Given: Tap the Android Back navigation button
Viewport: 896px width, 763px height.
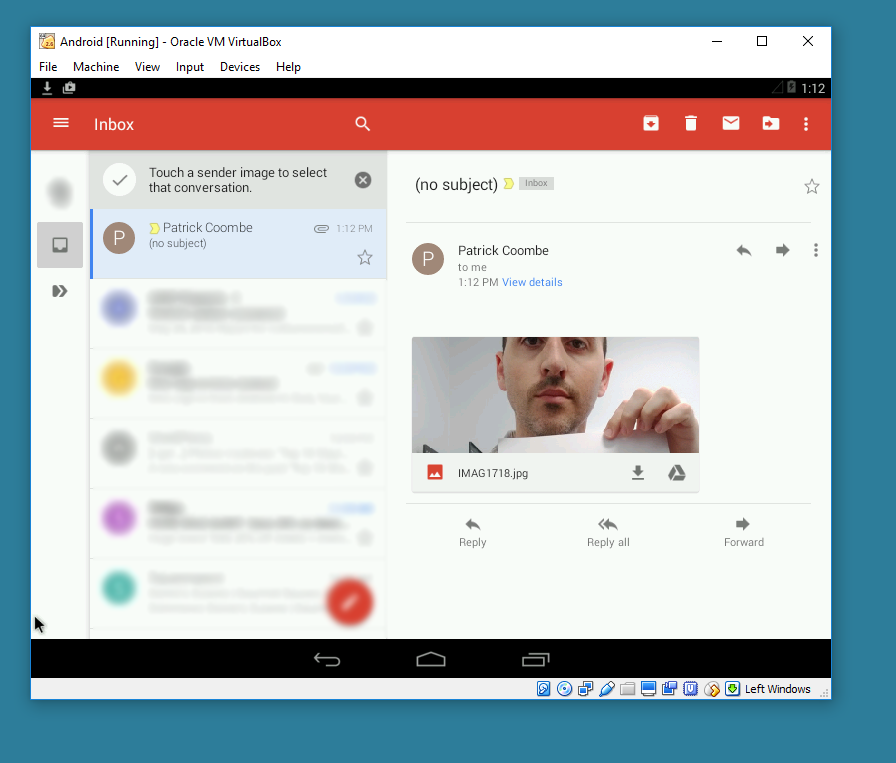Looking at the screenshot, I should (x=327, y=660).
